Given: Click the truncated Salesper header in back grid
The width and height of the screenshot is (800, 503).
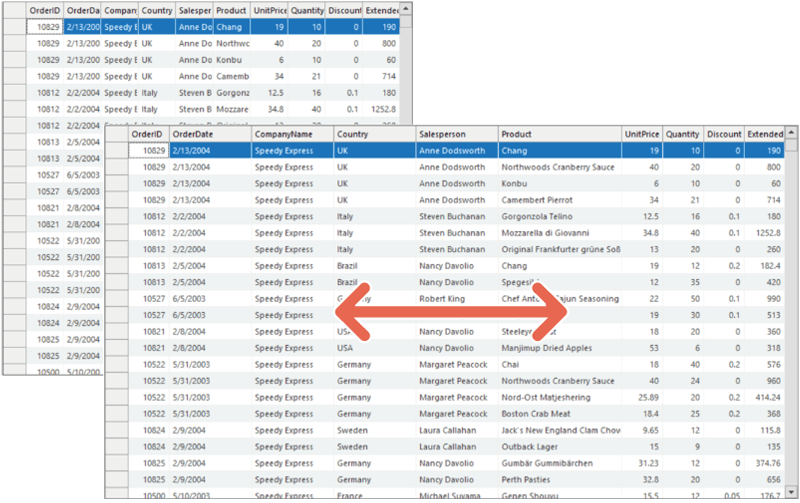Looking at the screenshot, I should 194,11.
